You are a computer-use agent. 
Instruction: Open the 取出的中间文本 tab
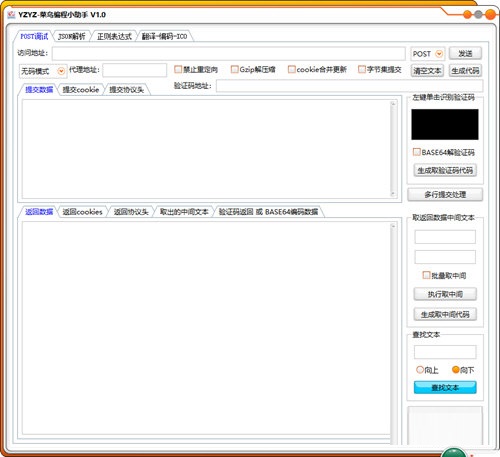click(x=184, y=212)
